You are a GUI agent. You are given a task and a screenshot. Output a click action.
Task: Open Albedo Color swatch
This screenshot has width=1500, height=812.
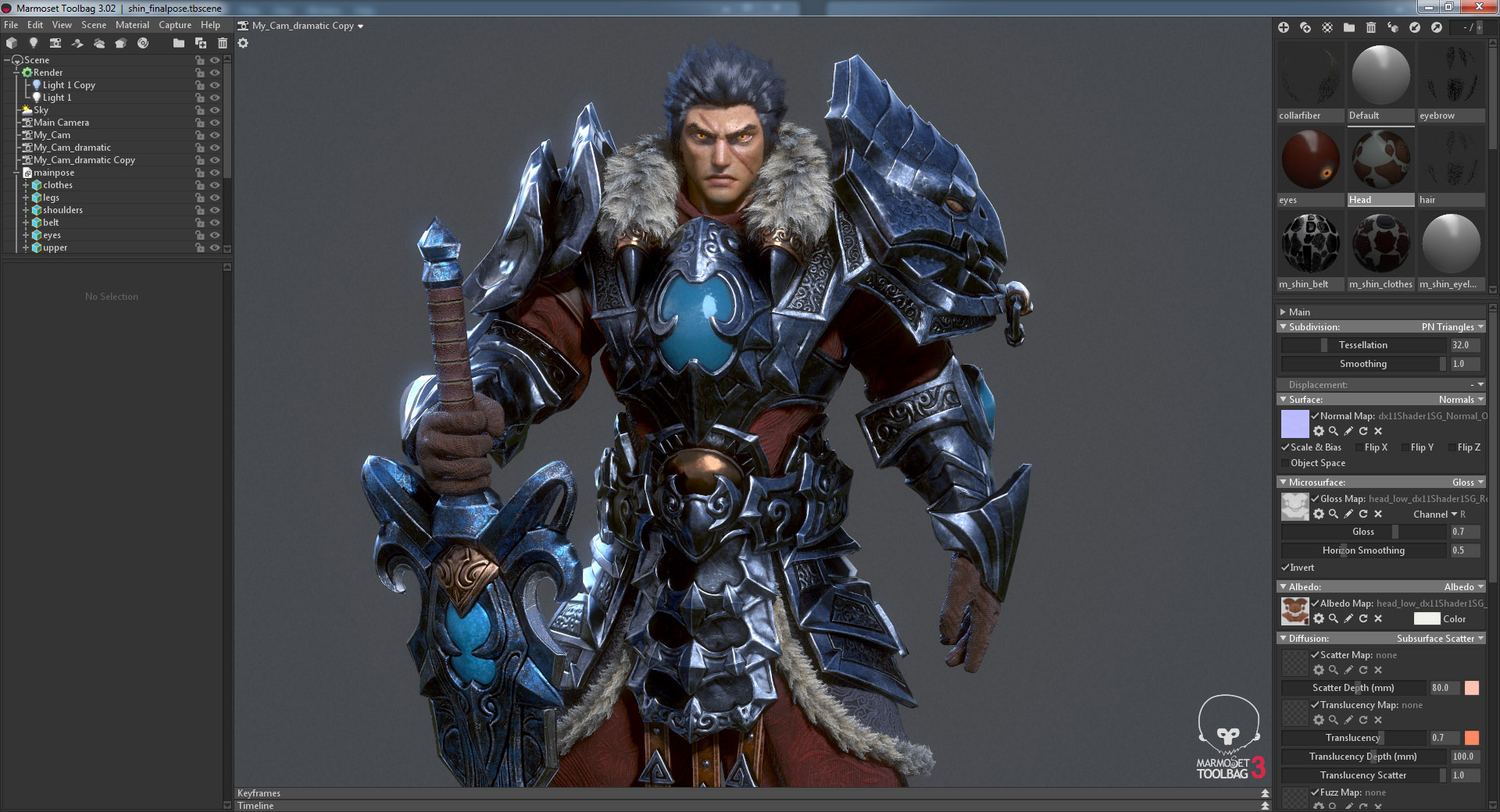[x=1427, y=618]
